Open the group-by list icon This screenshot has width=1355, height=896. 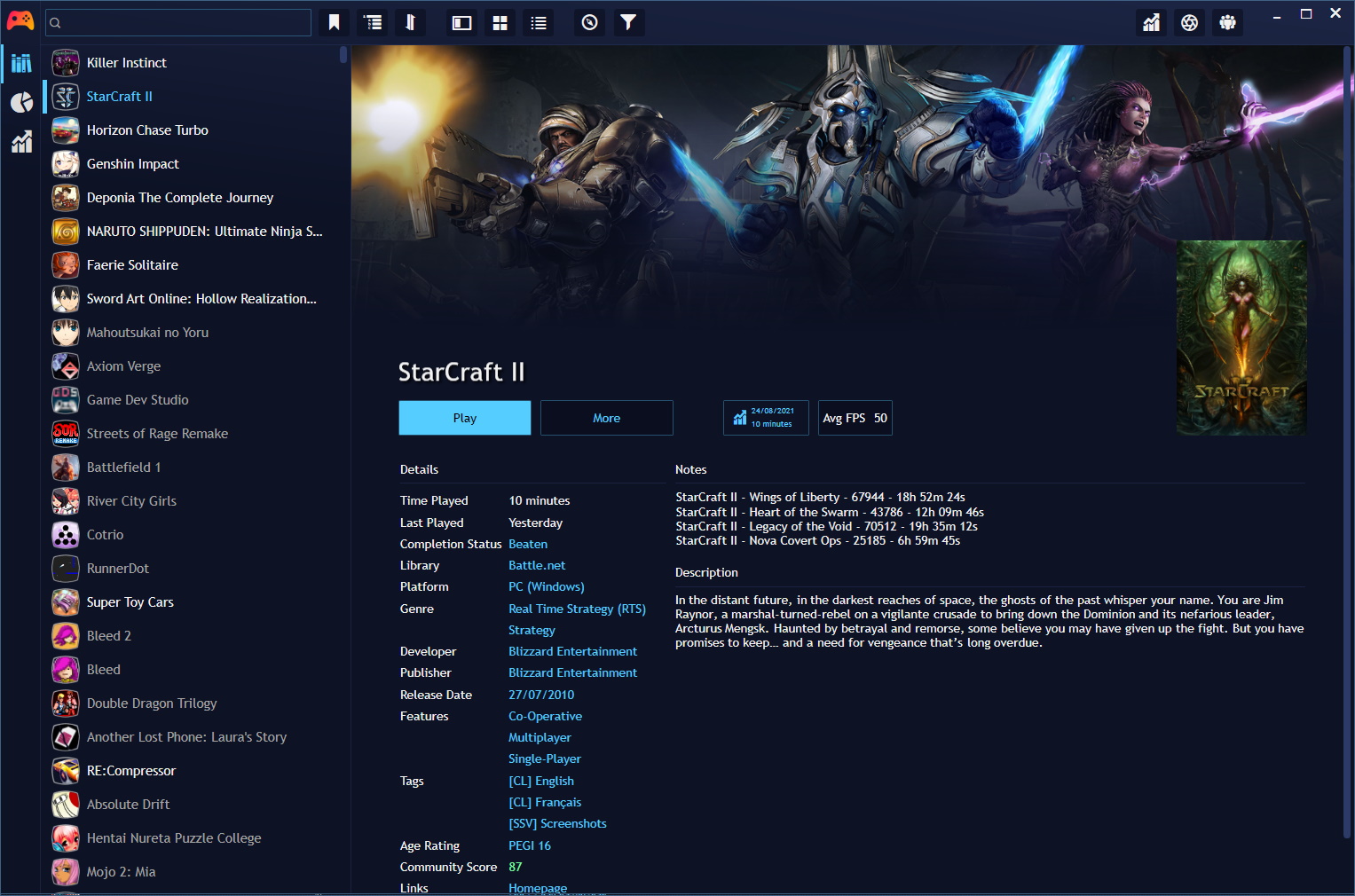click(373, 22)
